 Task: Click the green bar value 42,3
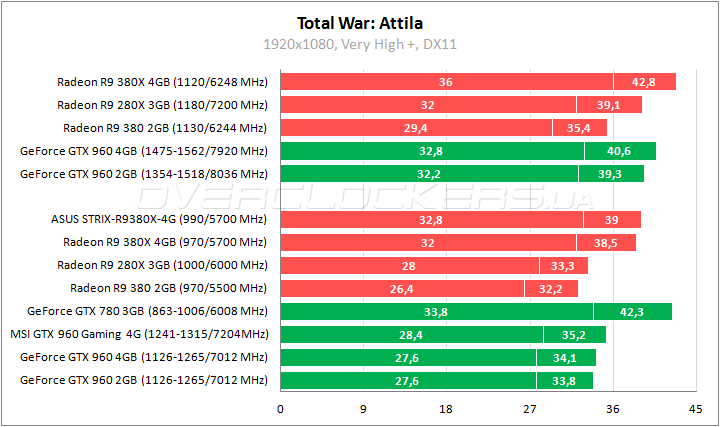tap(631, 311)
